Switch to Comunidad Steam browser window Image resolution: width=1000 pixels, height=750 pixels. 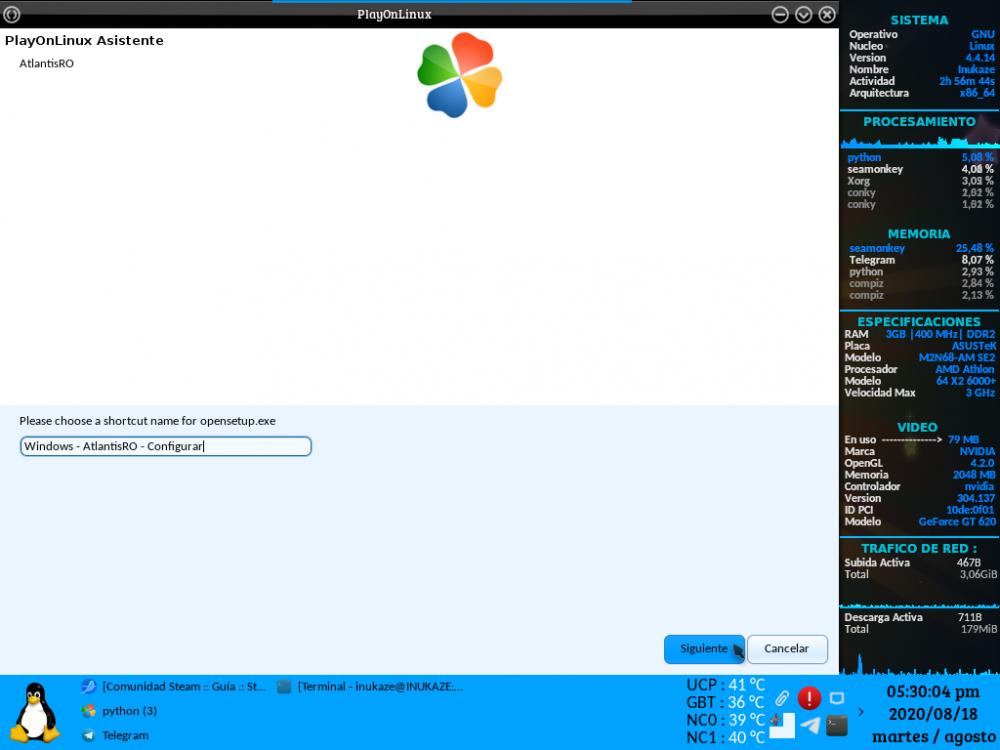coord(176,687)
